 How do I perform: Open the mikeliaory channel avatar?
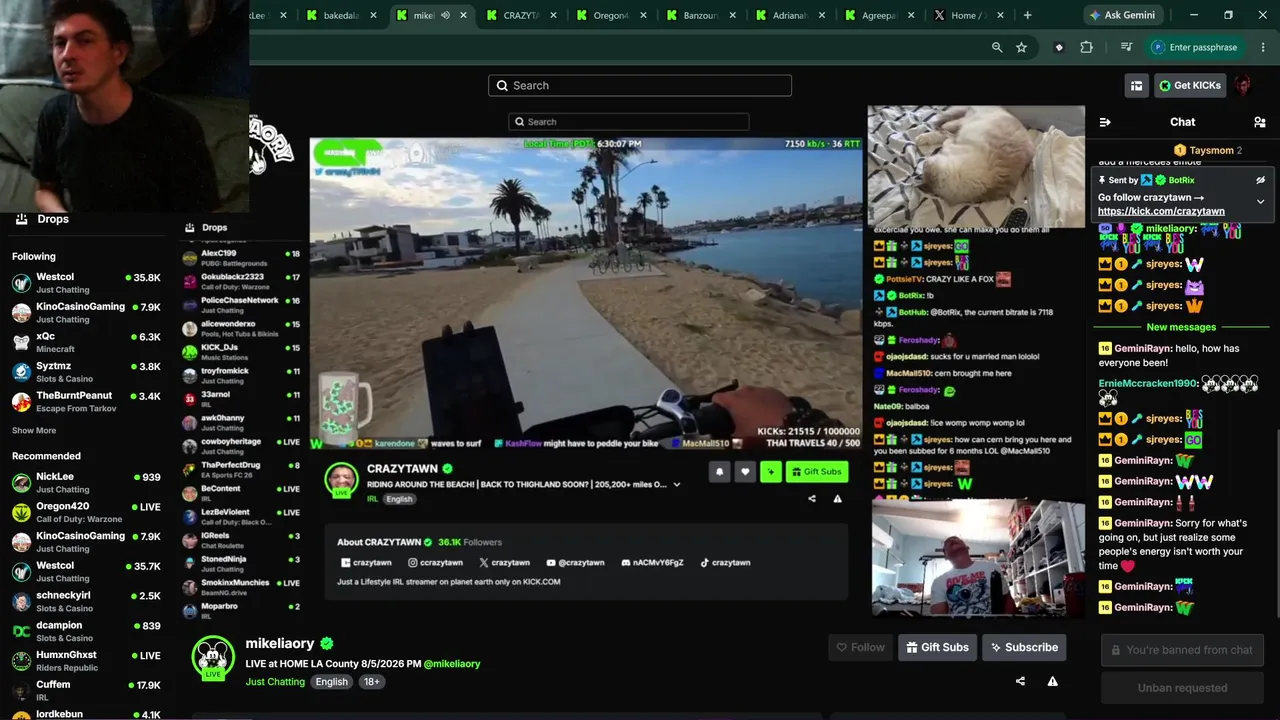coord(212,657)
